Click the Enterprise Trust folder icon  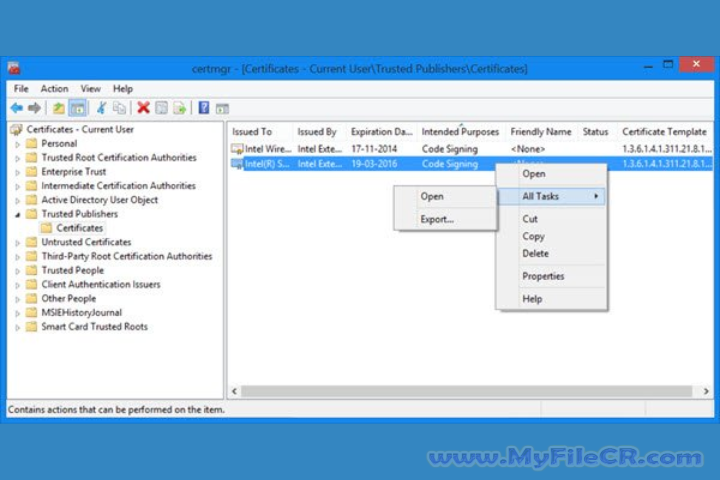tap(31, 172)
